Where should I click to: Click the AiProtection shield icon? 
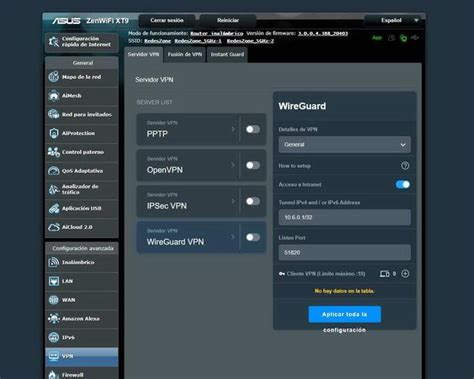click(54, 133)
